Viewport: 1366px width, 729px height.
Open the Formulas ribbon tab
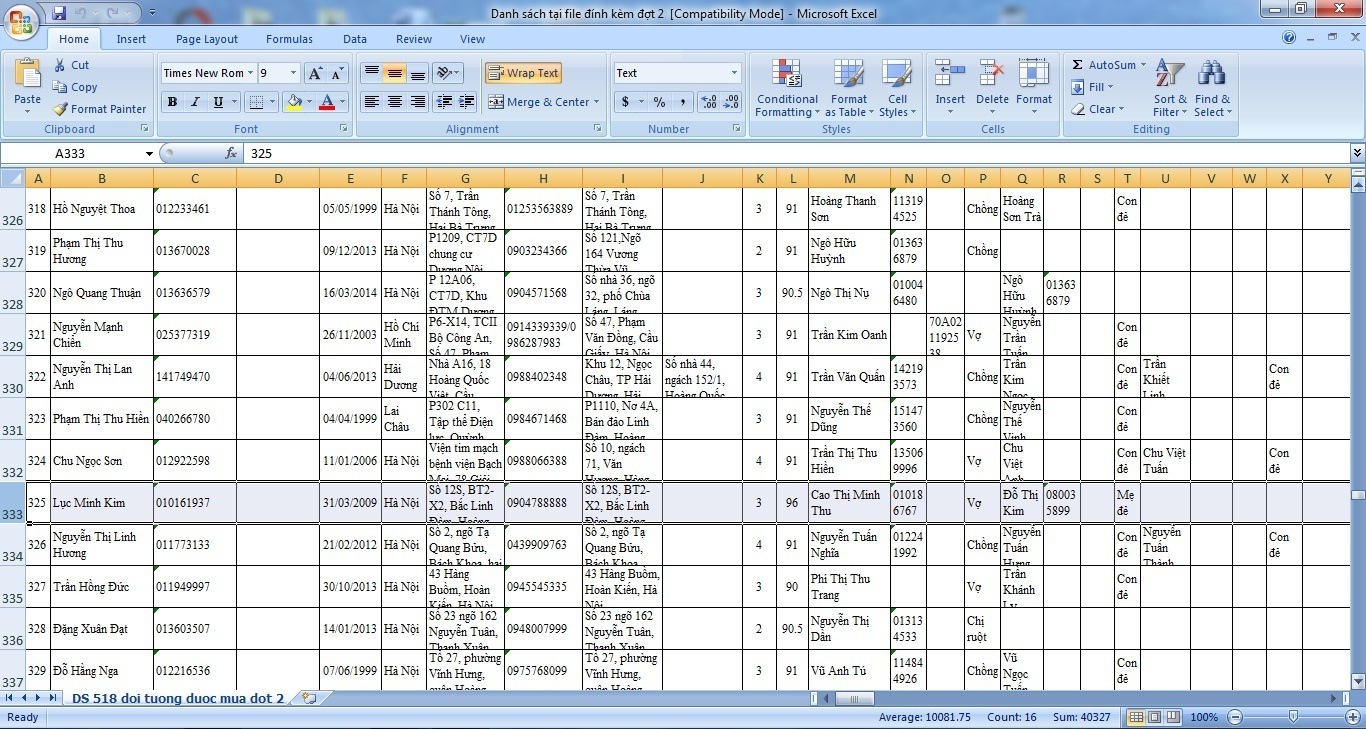289,39
